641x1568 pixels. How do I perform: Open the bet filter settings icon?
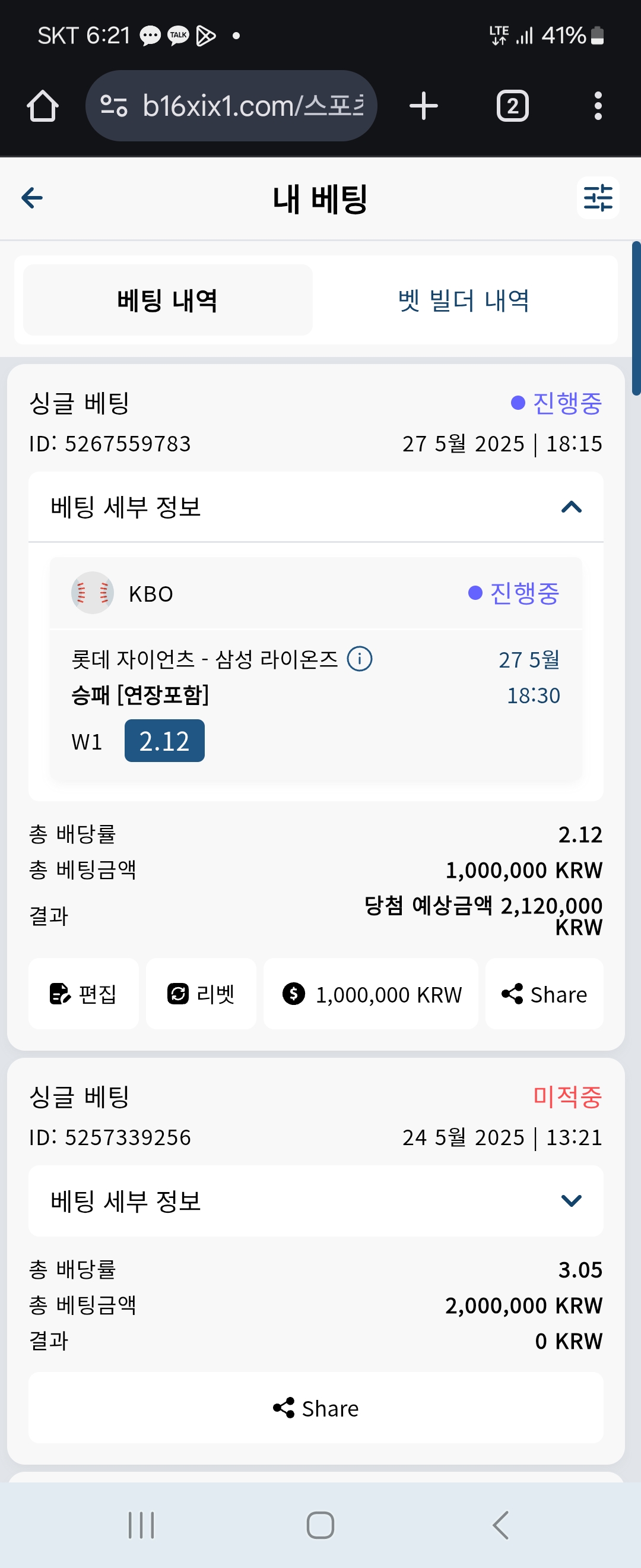tap(597, 198)
